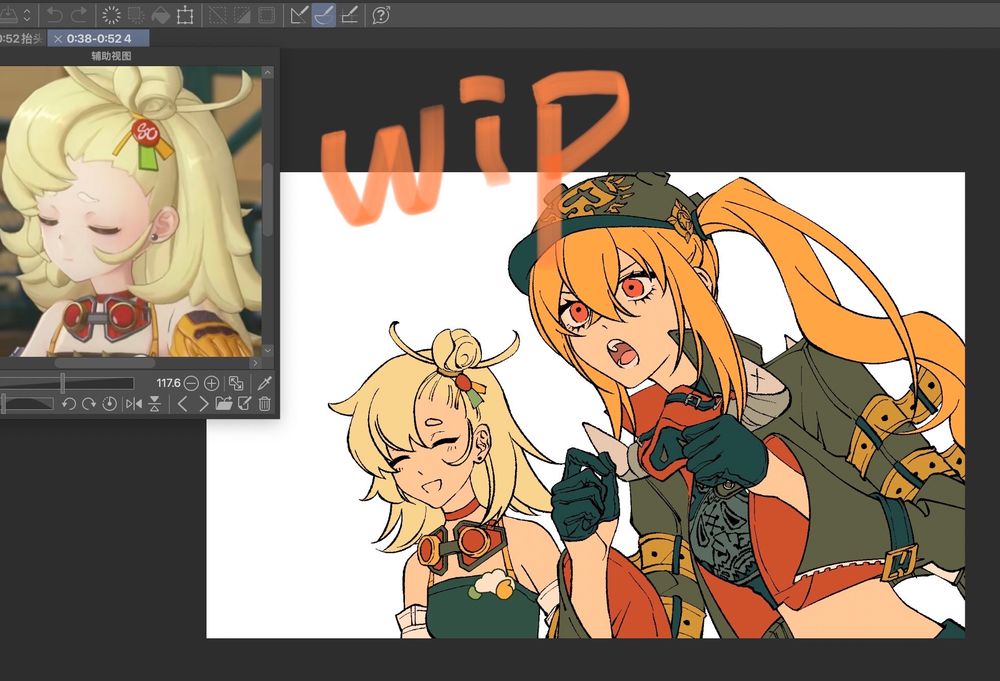Screen dimensions: 1000x681
Task: Click the Save icon in command bar
Action: 8,15
